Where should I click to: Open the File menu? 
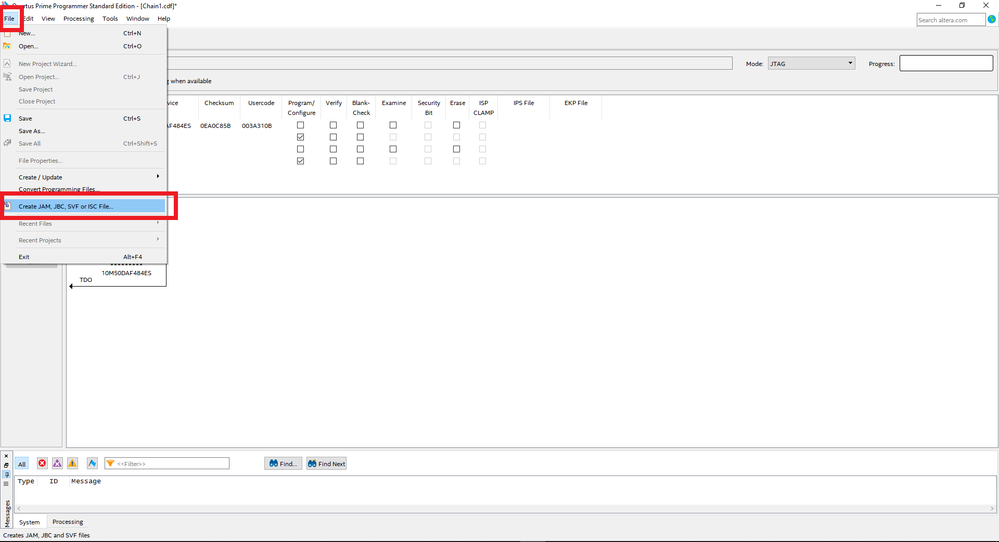tap(10, 18)
